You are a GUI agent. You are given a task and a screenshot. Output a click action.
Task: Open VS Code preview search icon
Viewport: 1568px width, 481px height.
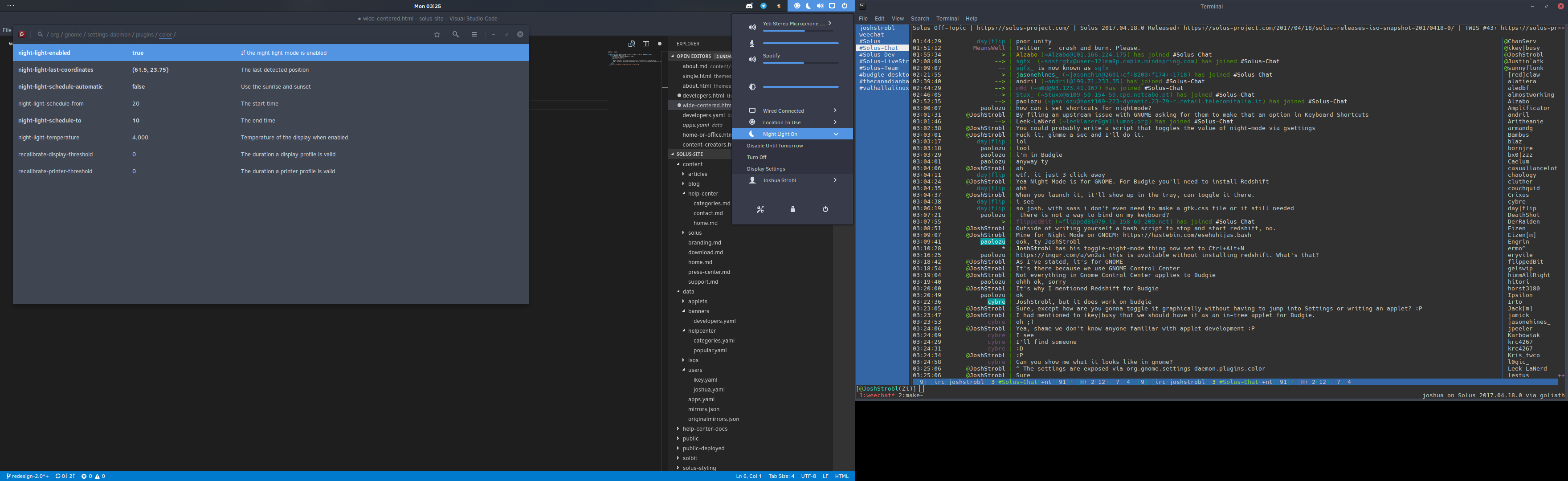click(x=631, y=44)
